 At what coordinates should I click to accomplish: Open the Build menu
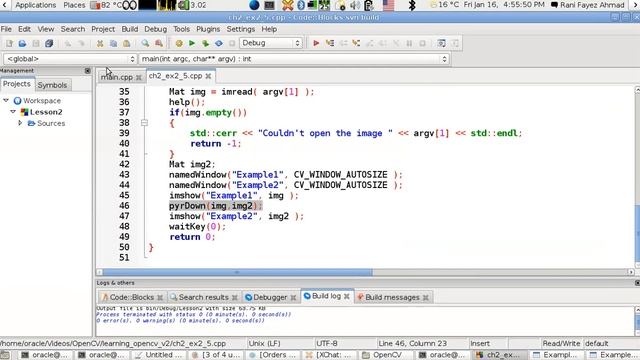click(x=130, y=29)
